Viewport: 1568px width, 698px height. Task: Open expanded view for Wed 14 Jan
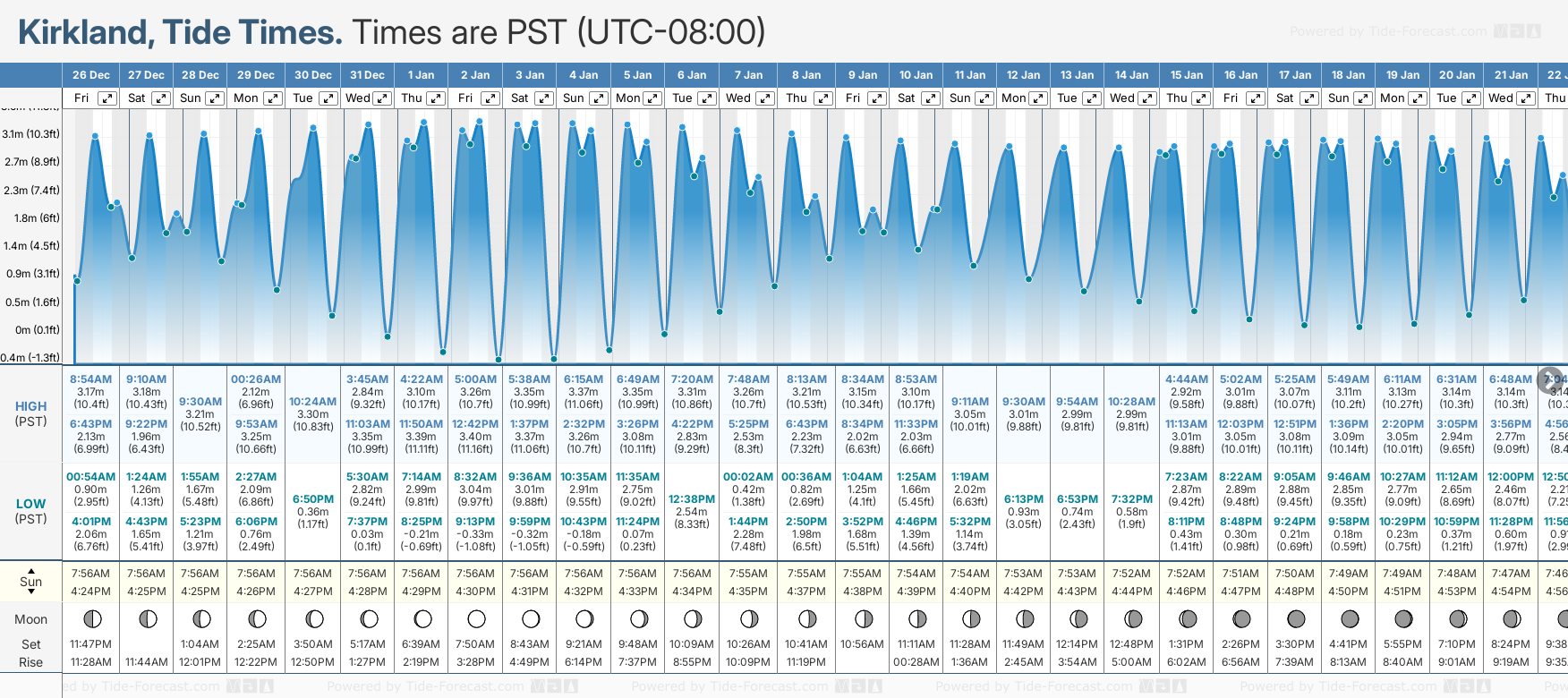point(1146,98)
